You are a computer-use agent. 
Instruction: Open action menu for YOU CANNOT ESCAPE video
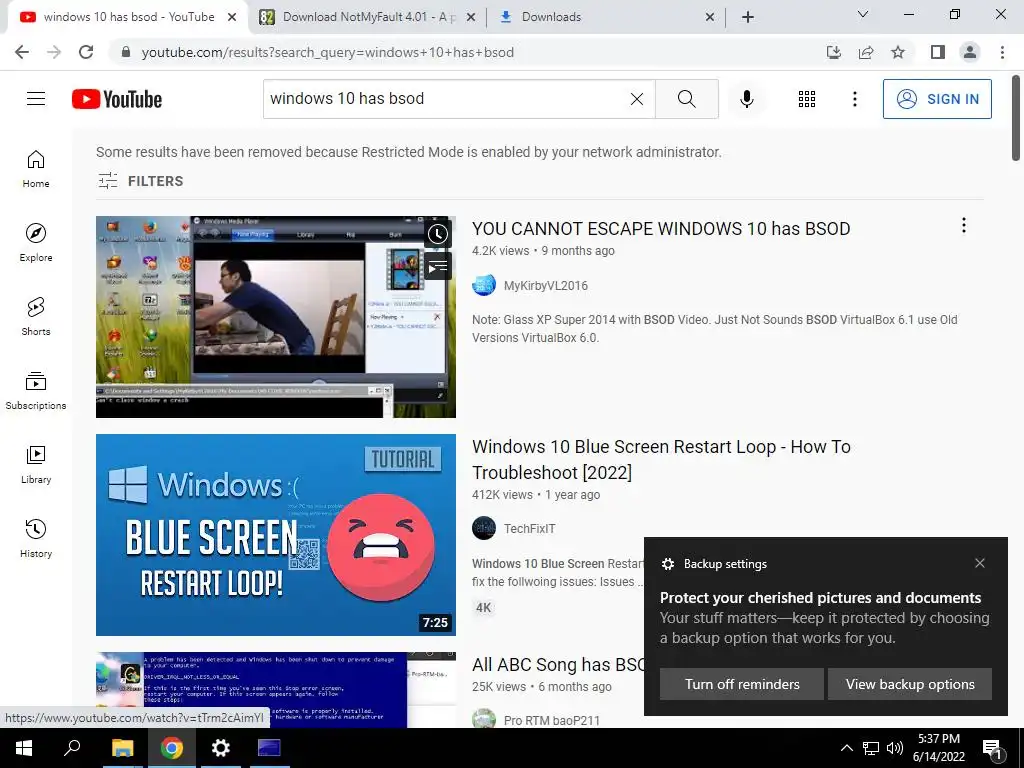(x=964, y=225)
